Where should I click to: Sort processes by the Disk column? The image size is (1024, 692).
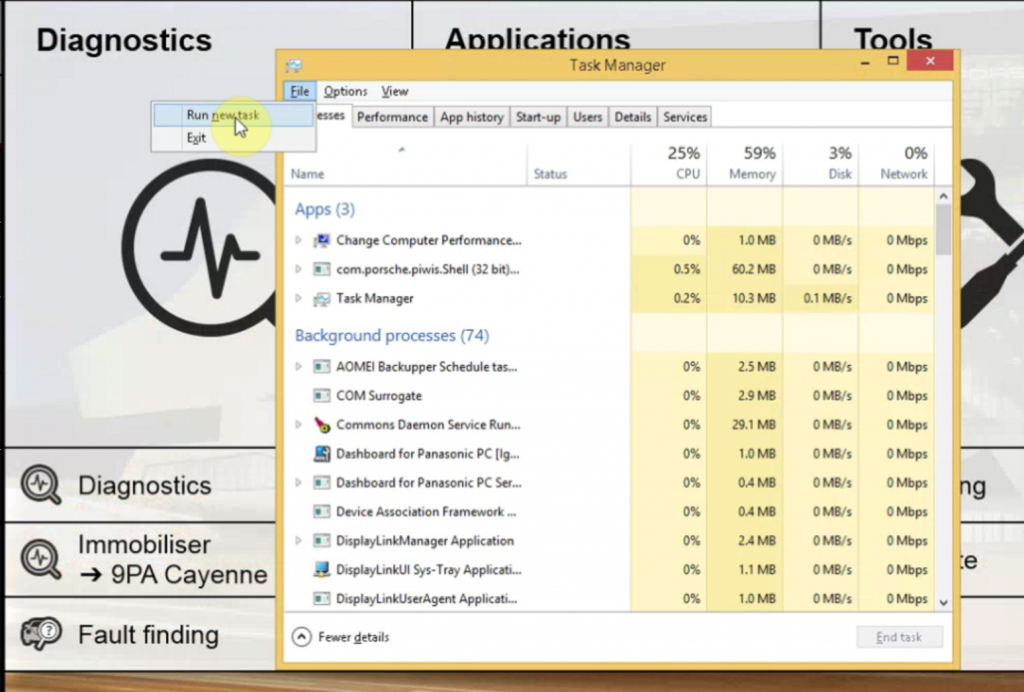820,163
